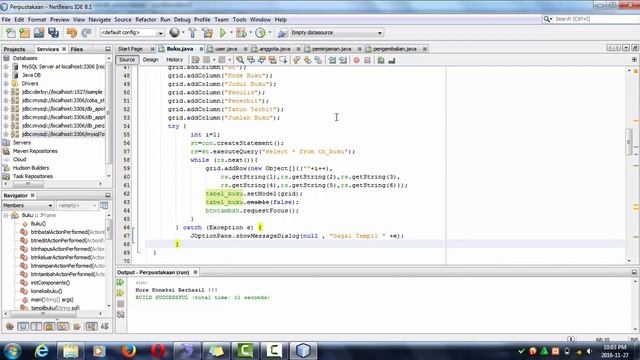Click the Build Project hammer icon
640x360 pixels.
(193, 33)
